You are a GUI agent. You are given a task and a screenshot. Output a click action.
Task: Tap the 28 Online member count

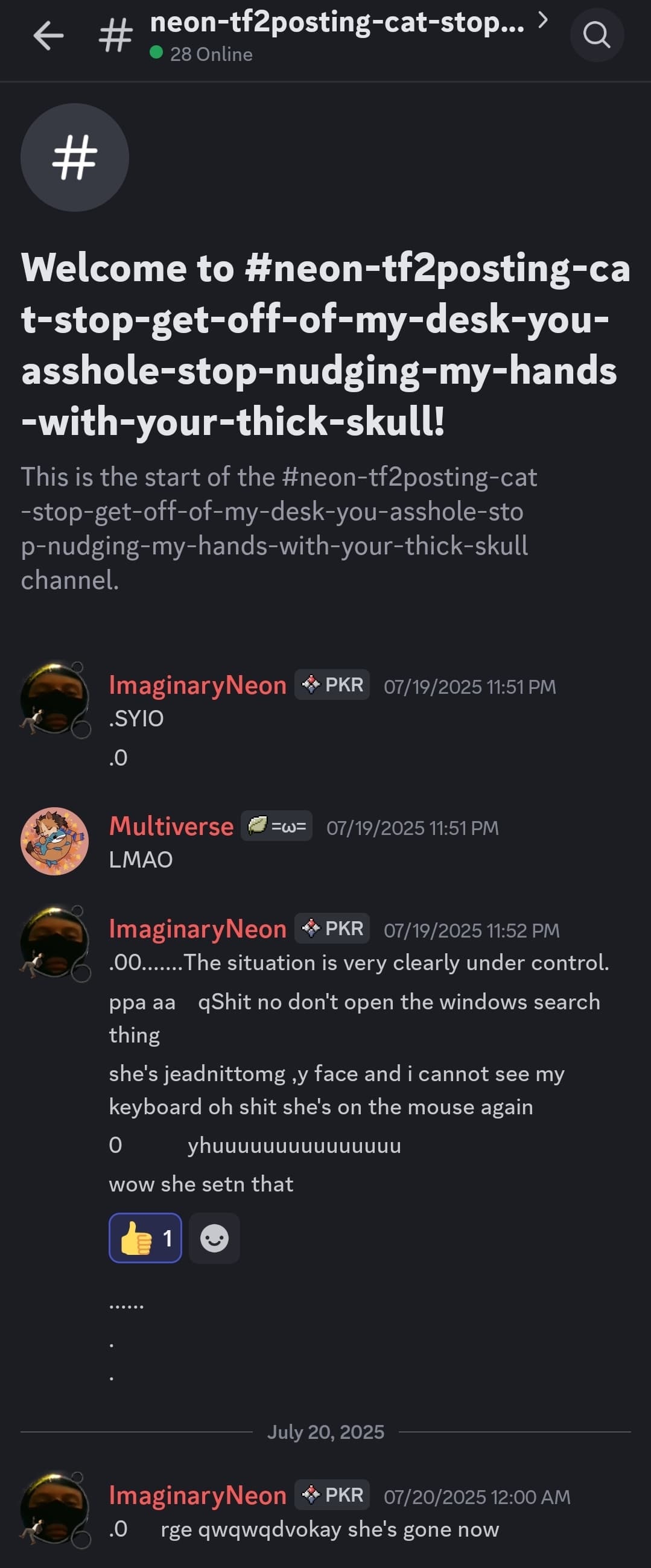tap(211, 54)
